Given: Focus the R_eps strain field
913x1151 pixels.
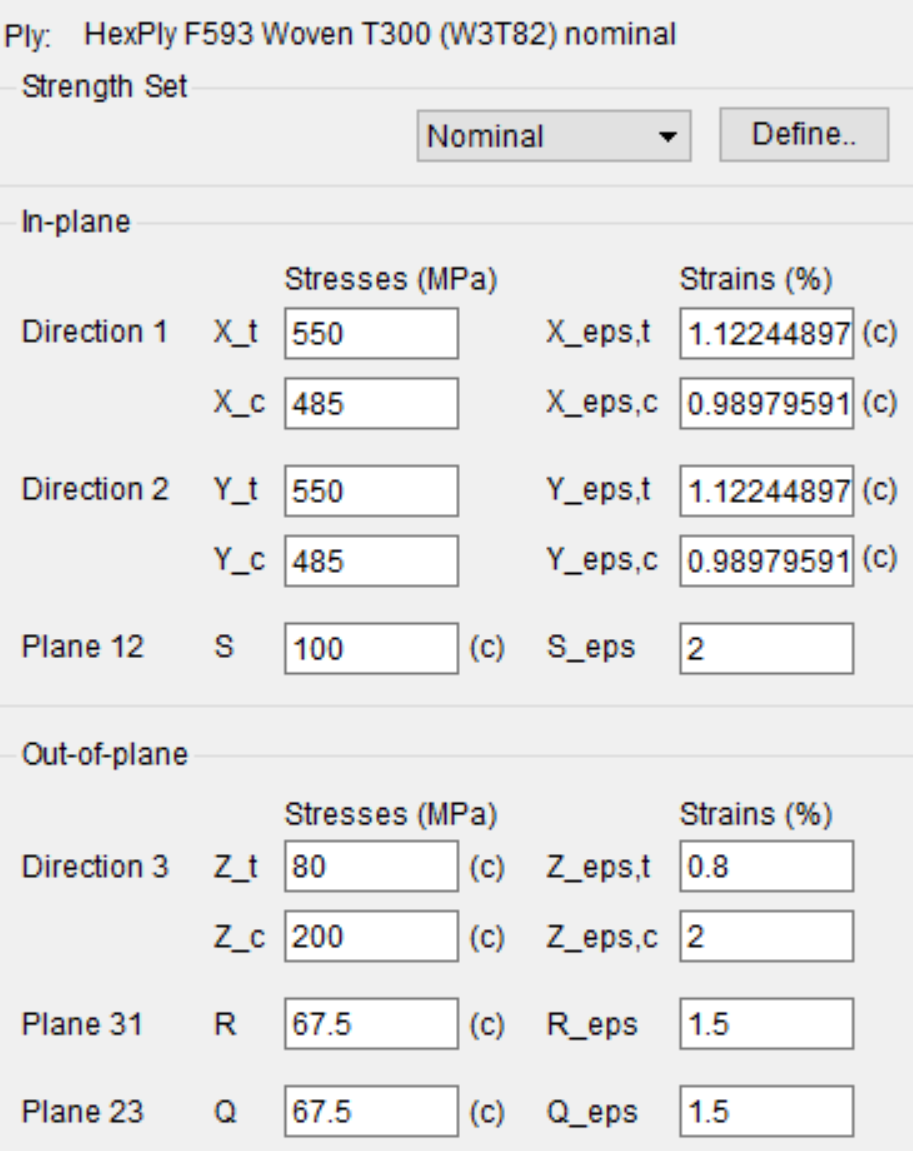Looking at the screenshot, I should pyautogui.click(x=766, y=1024).
